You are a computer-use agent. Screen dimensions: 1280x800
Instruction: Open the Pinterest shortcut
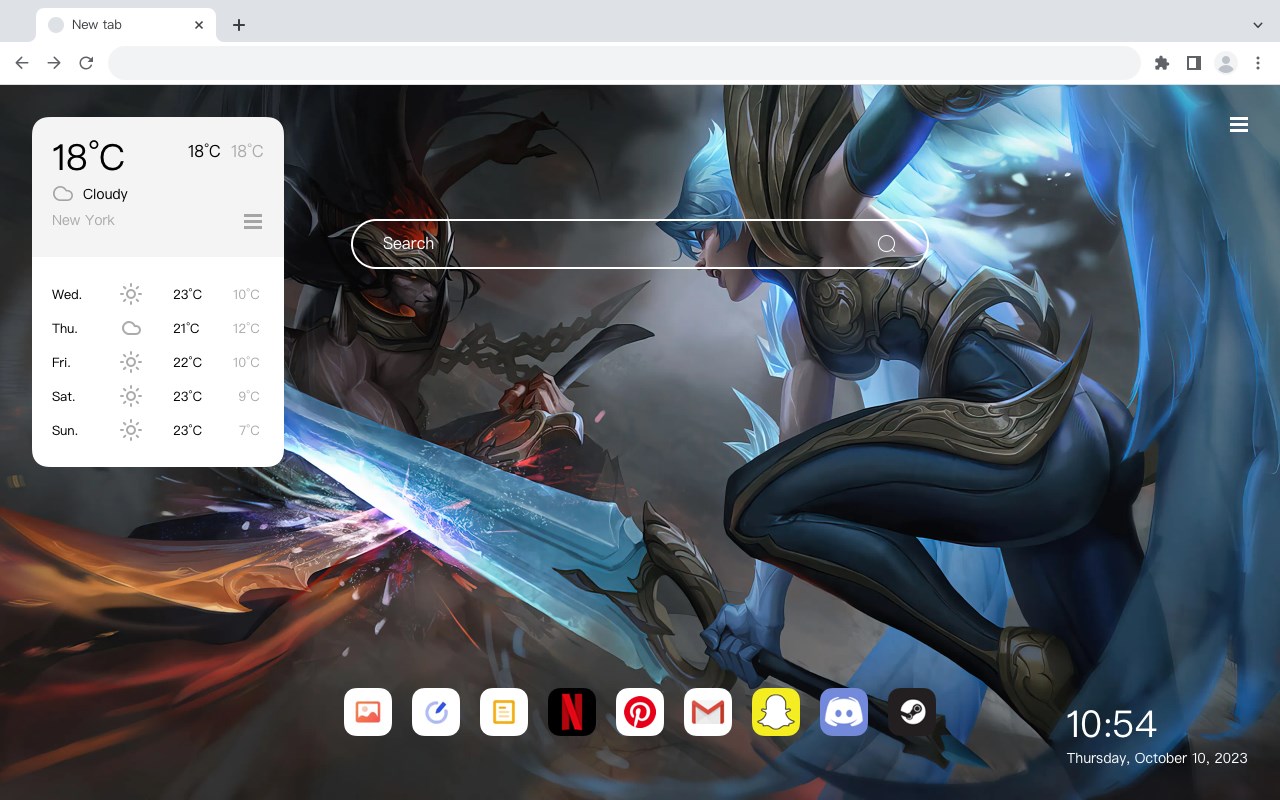(640, 712)
